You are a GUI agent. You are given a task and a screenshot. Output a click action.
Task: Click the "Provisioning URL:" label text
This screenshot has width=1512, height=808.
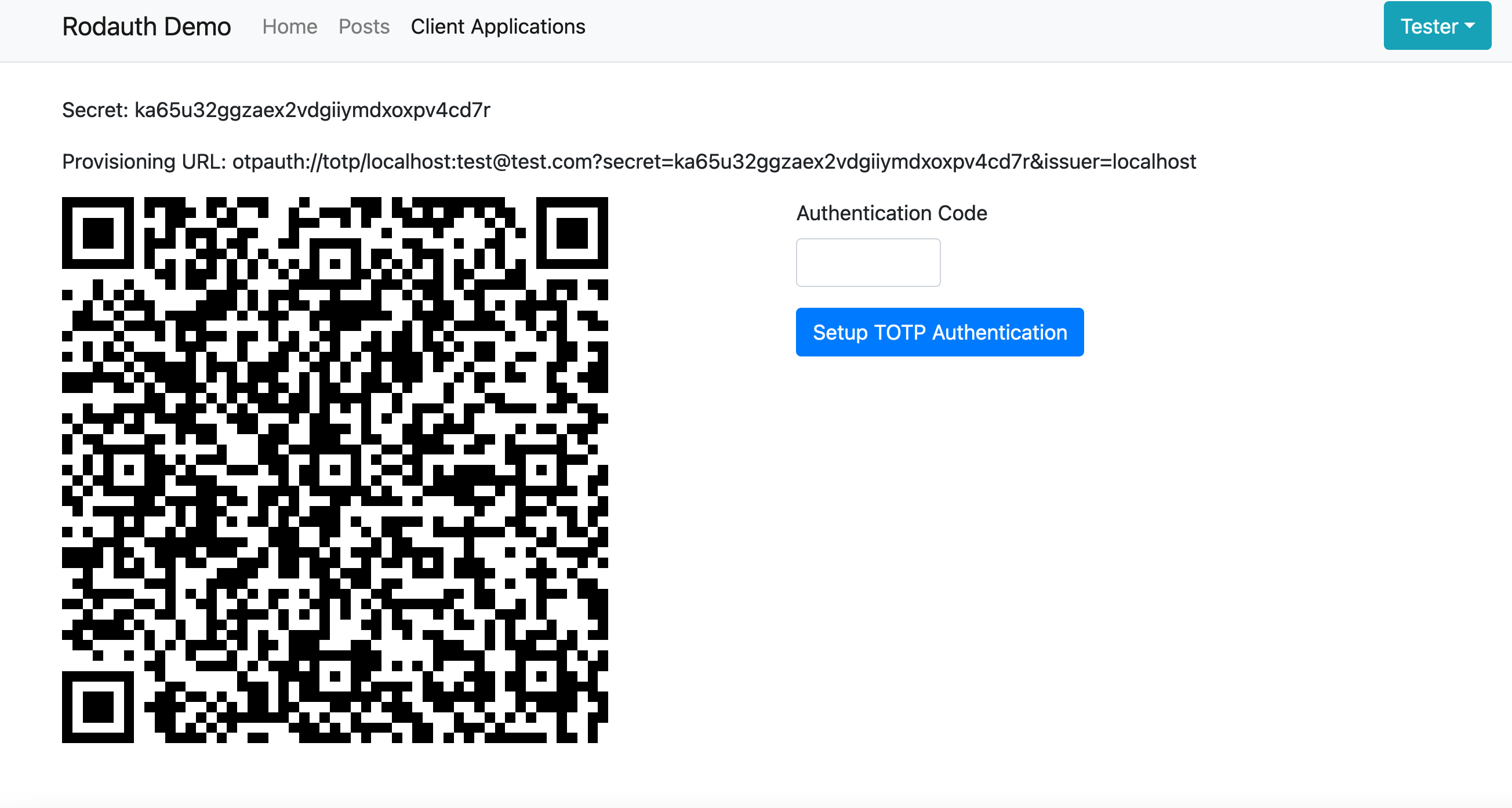coord(144,161)
